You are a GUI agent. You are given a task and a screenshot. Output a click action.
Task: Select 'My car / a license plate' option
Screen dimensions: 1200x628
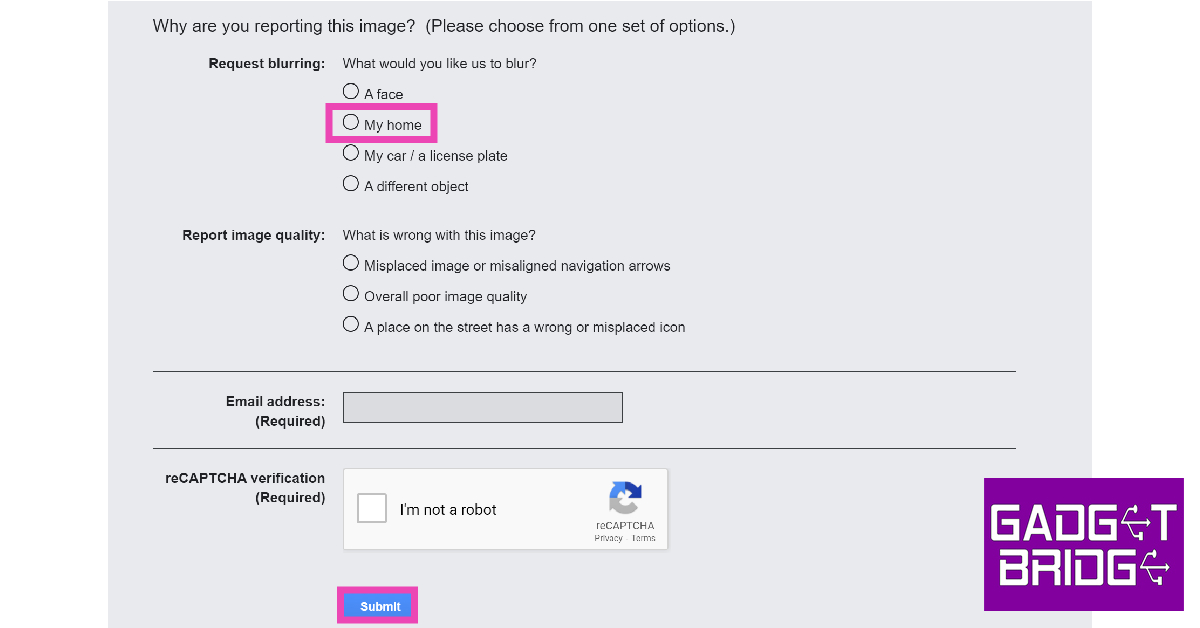point(351,154)
